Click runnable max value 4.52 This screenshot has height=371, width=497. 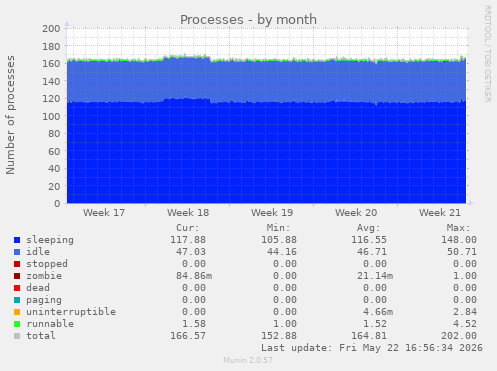tap(465, 324)
